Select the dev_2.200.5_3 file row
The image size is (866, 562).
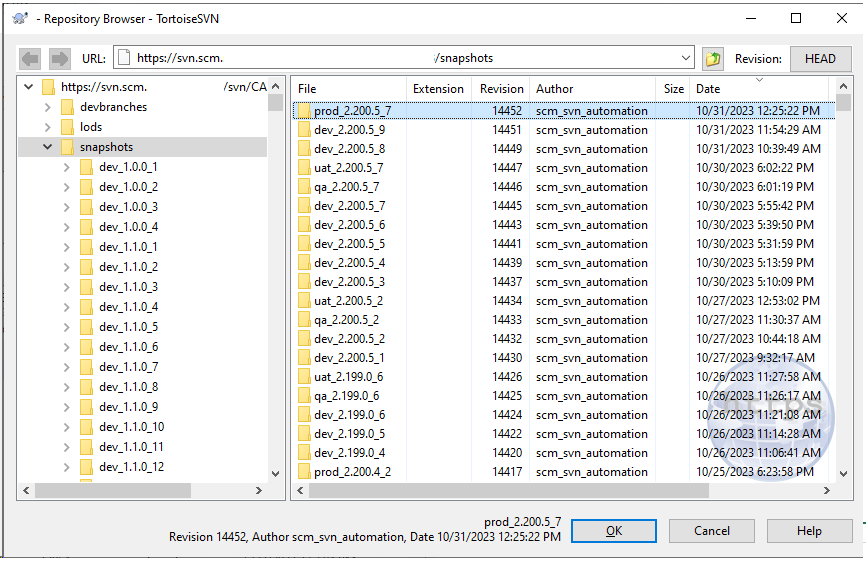click(563, 282)
